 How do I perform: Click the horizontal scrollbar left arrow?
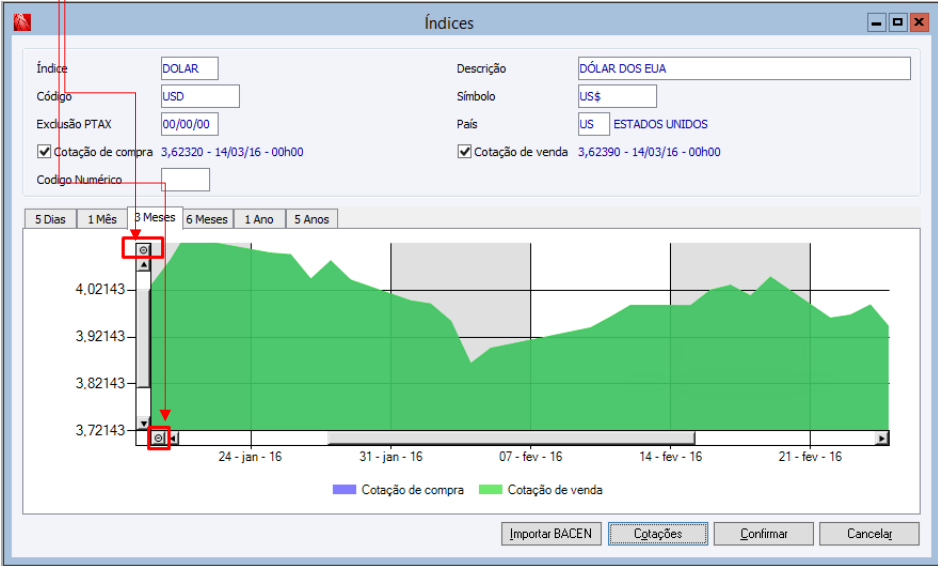coord(172,439)
